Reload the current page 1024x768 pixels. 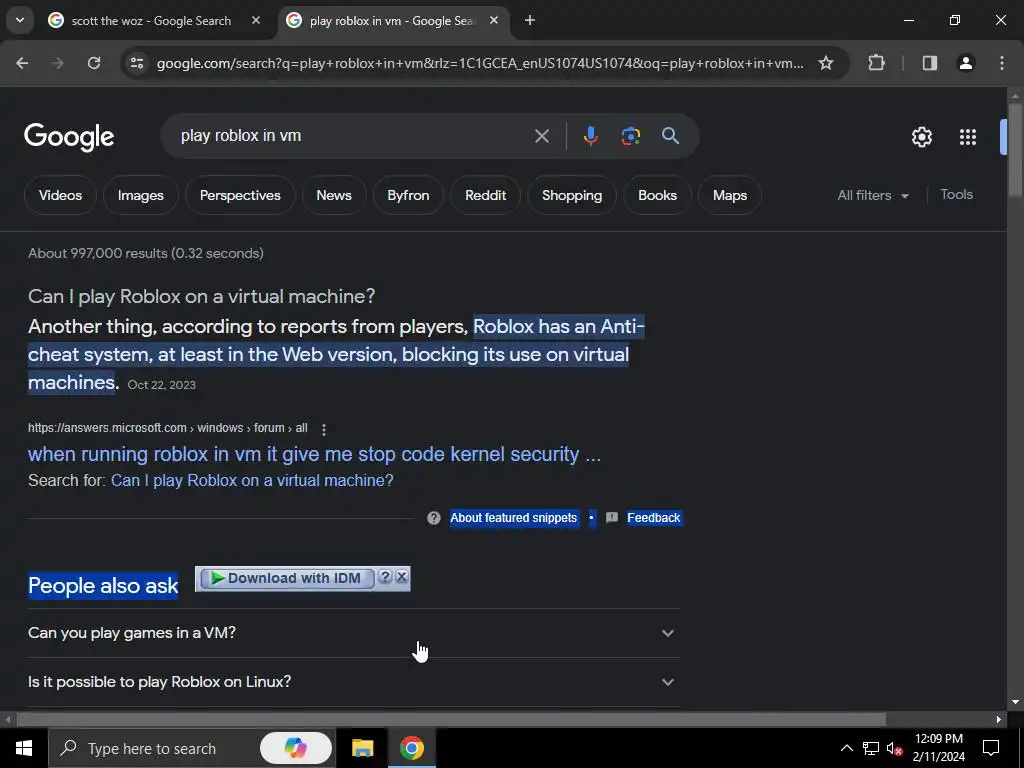coord(94,63)
